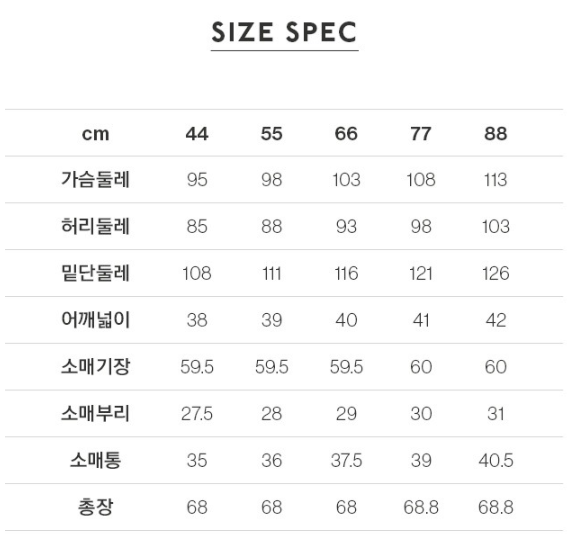Select the 44 size column header

point(197,134)
